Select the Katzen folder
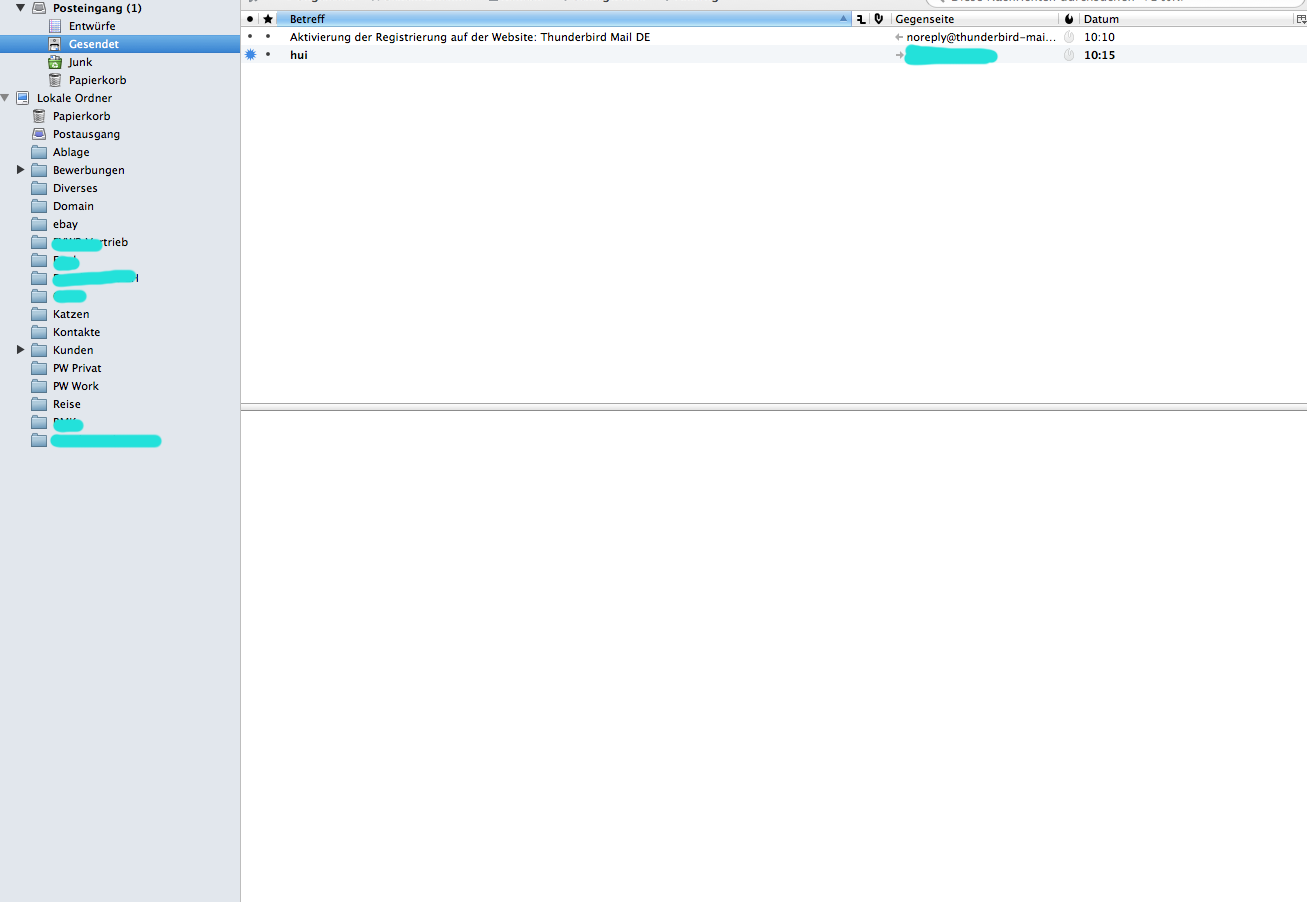This screenshot has height=902, width=1307. tap(71, 314)
